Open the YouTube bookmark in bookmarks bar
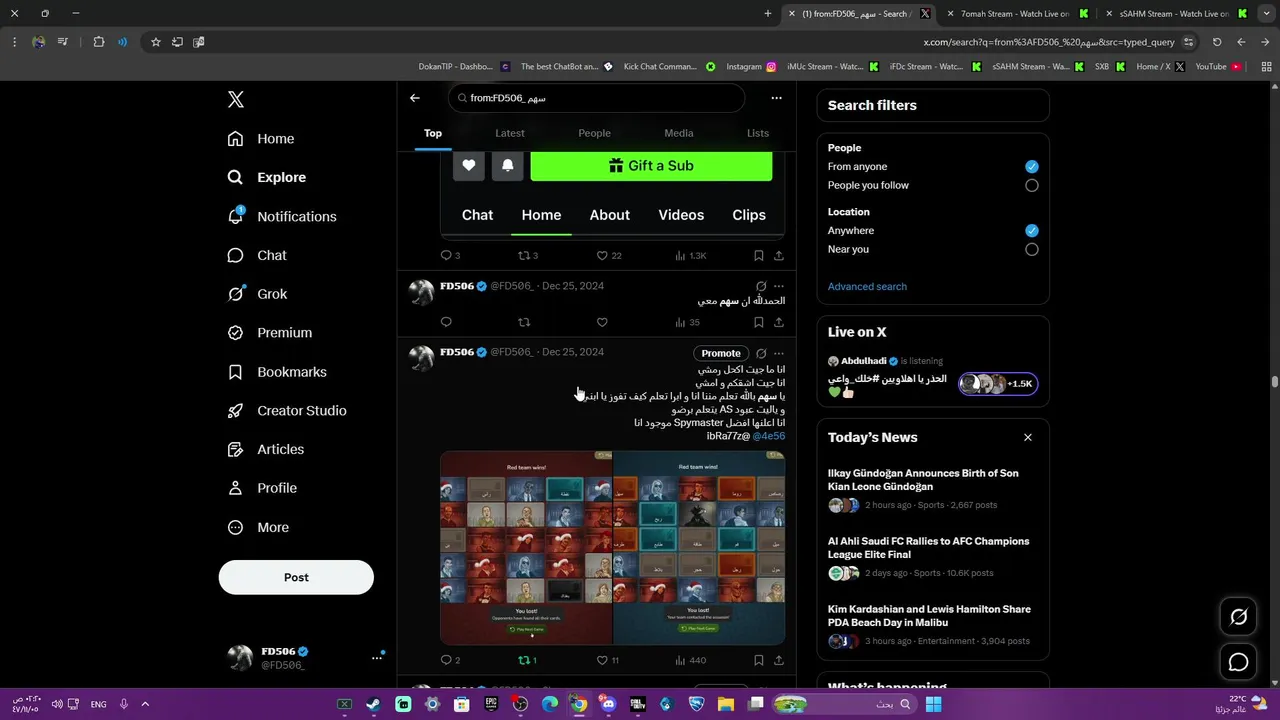The width and height of the screenshot is (1280, 720). [x=1219, y=67]
